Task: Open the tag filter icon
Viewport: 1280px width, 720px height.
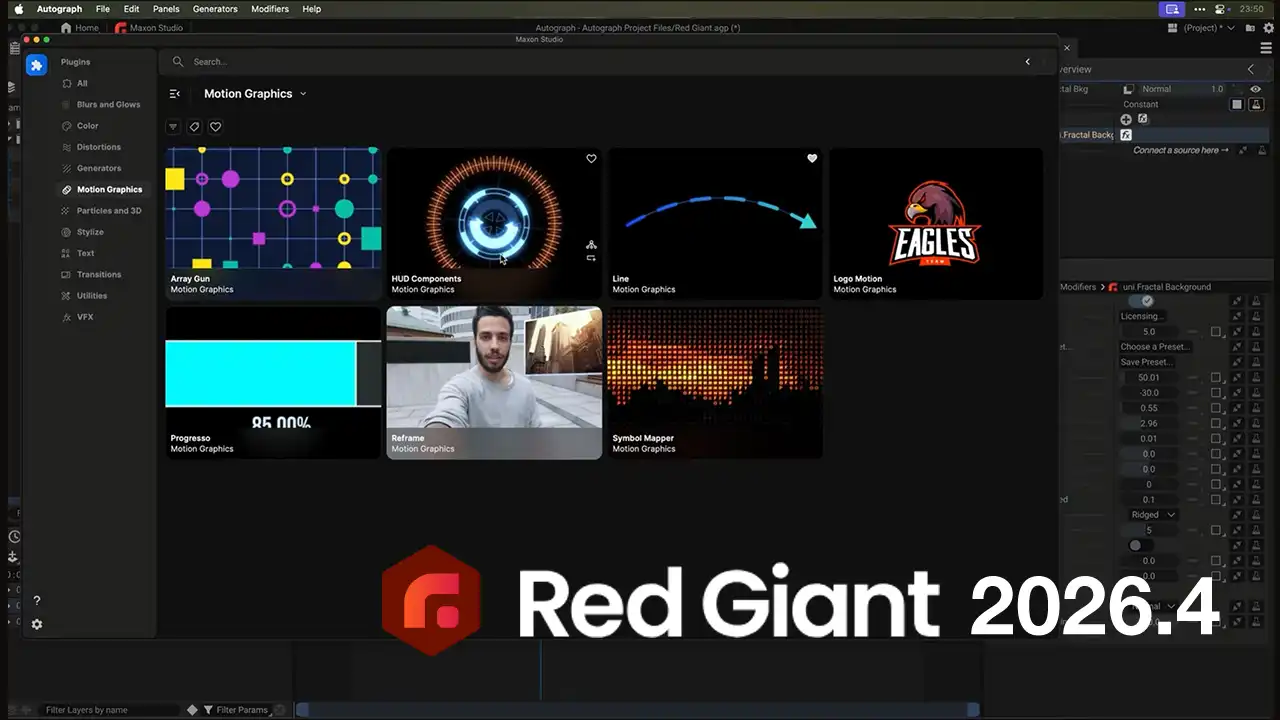Action: [x=194, y=127]
